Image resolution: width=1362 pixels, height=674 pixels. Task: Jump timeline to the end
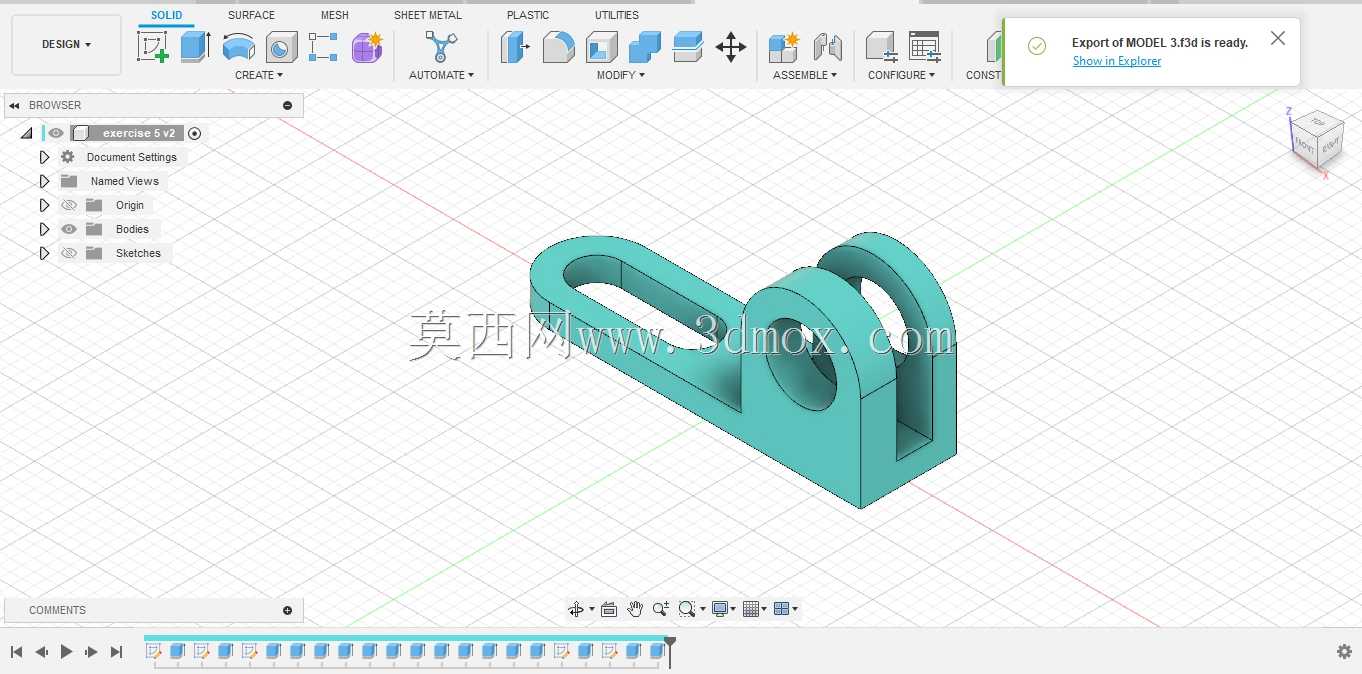point(116,651)
